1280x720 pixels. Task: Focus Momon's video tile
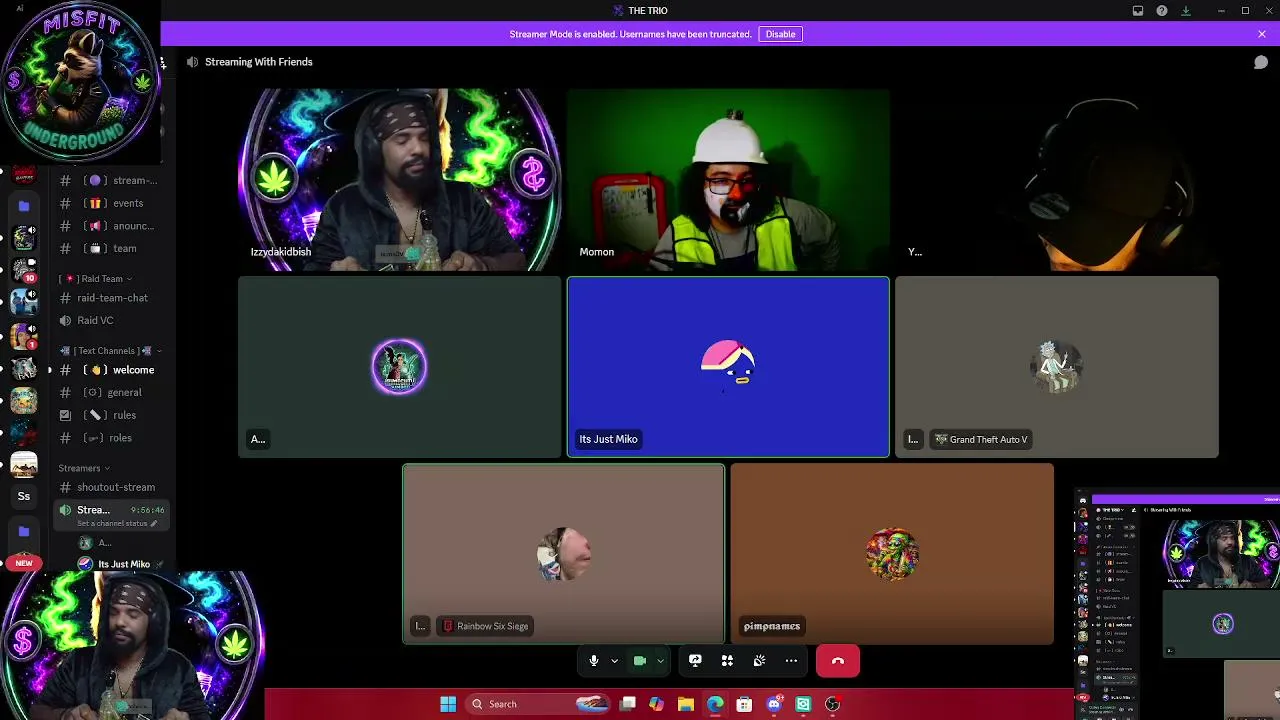tap(728, 180)
